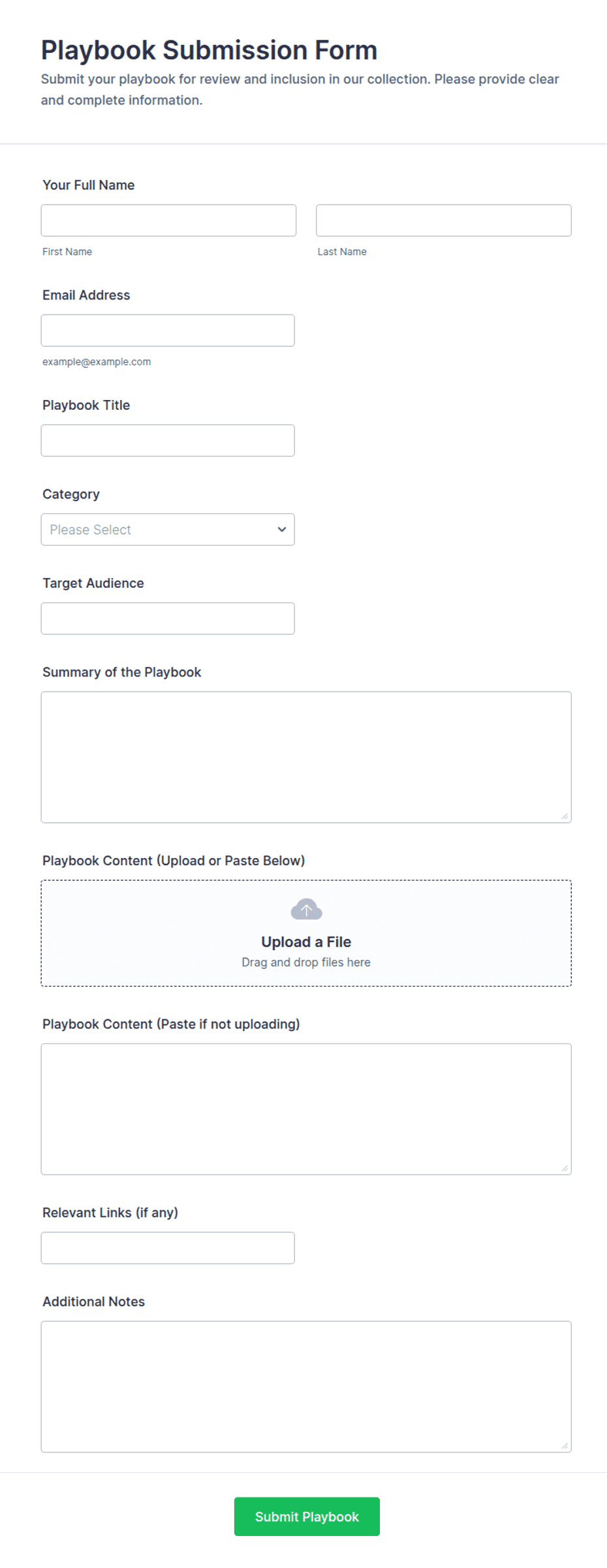Focus the Email Address field
Image resolution: width=607 pixels, height=1568 pixels.
pos(168,330)
